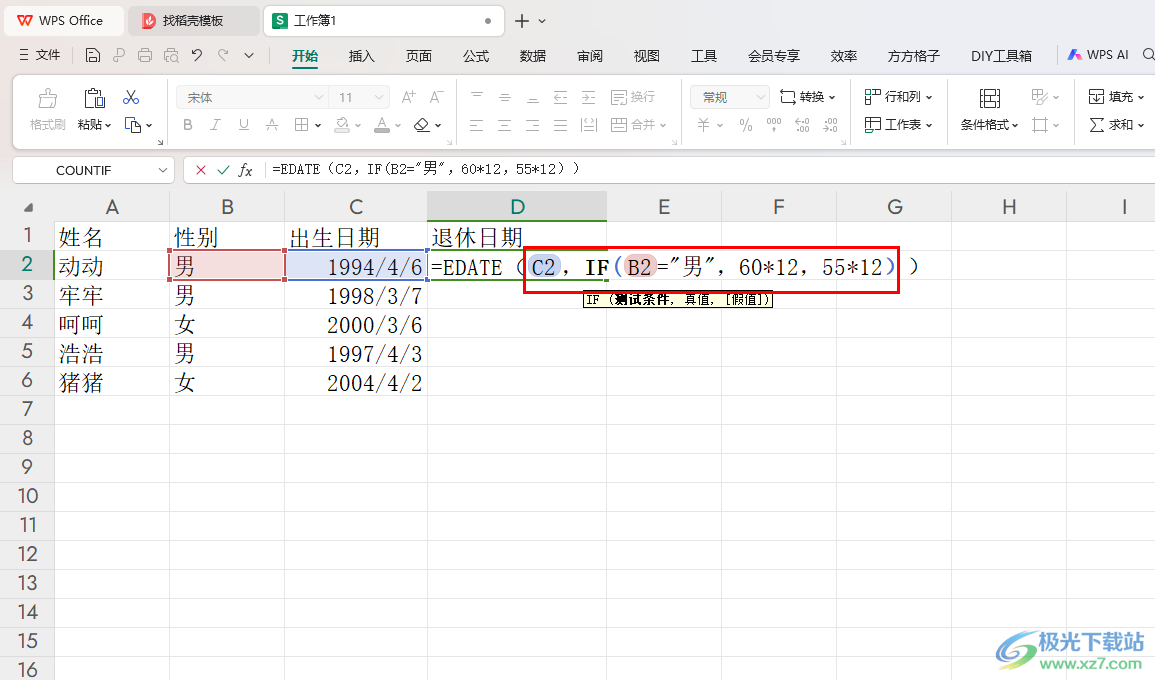Expand the borders dropdown arrow
Screen dimensions: 1155x680
point(318,126)
